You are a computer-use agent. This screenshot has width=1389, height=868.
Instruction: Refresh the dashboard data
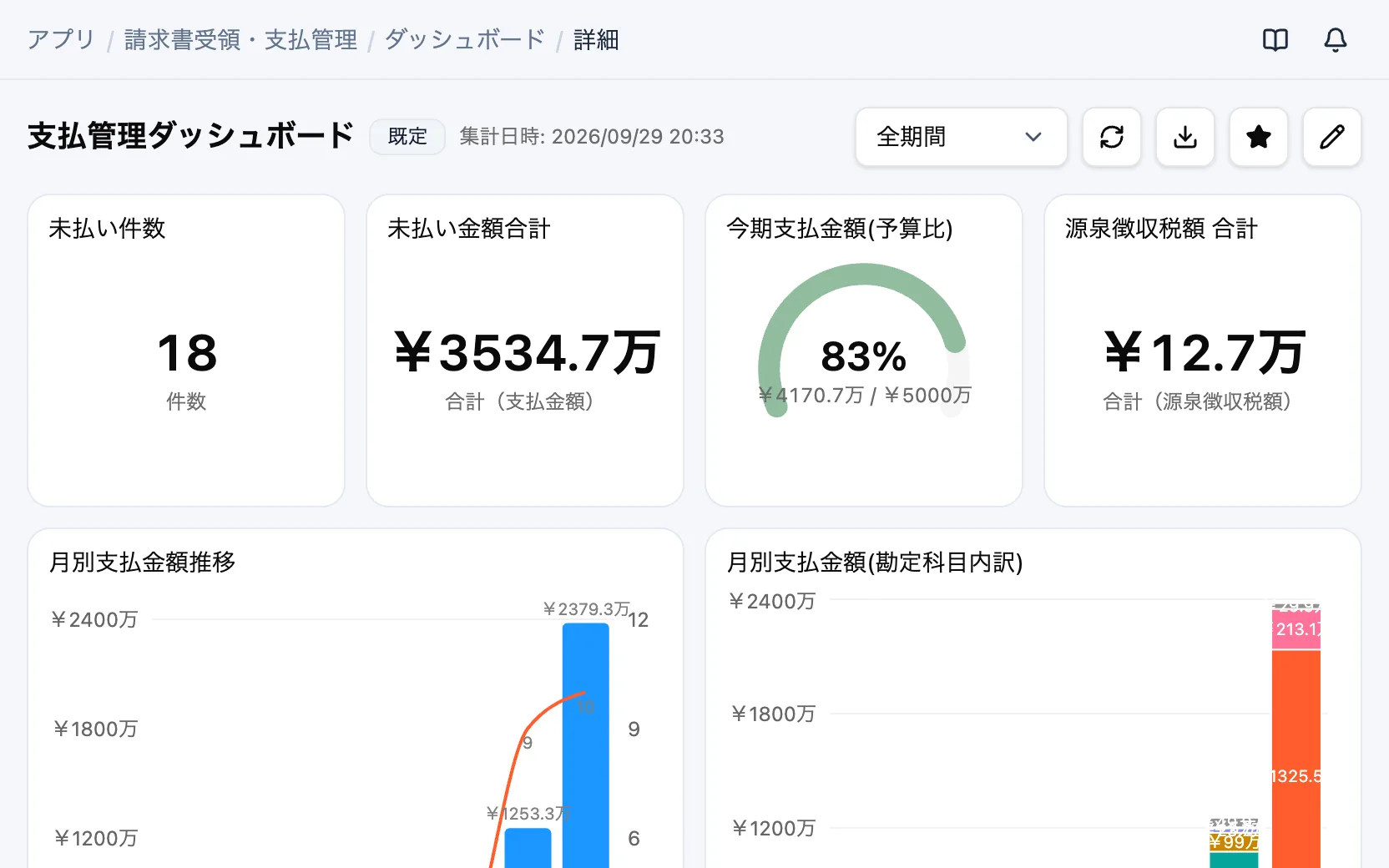[x=1112, y=137]
